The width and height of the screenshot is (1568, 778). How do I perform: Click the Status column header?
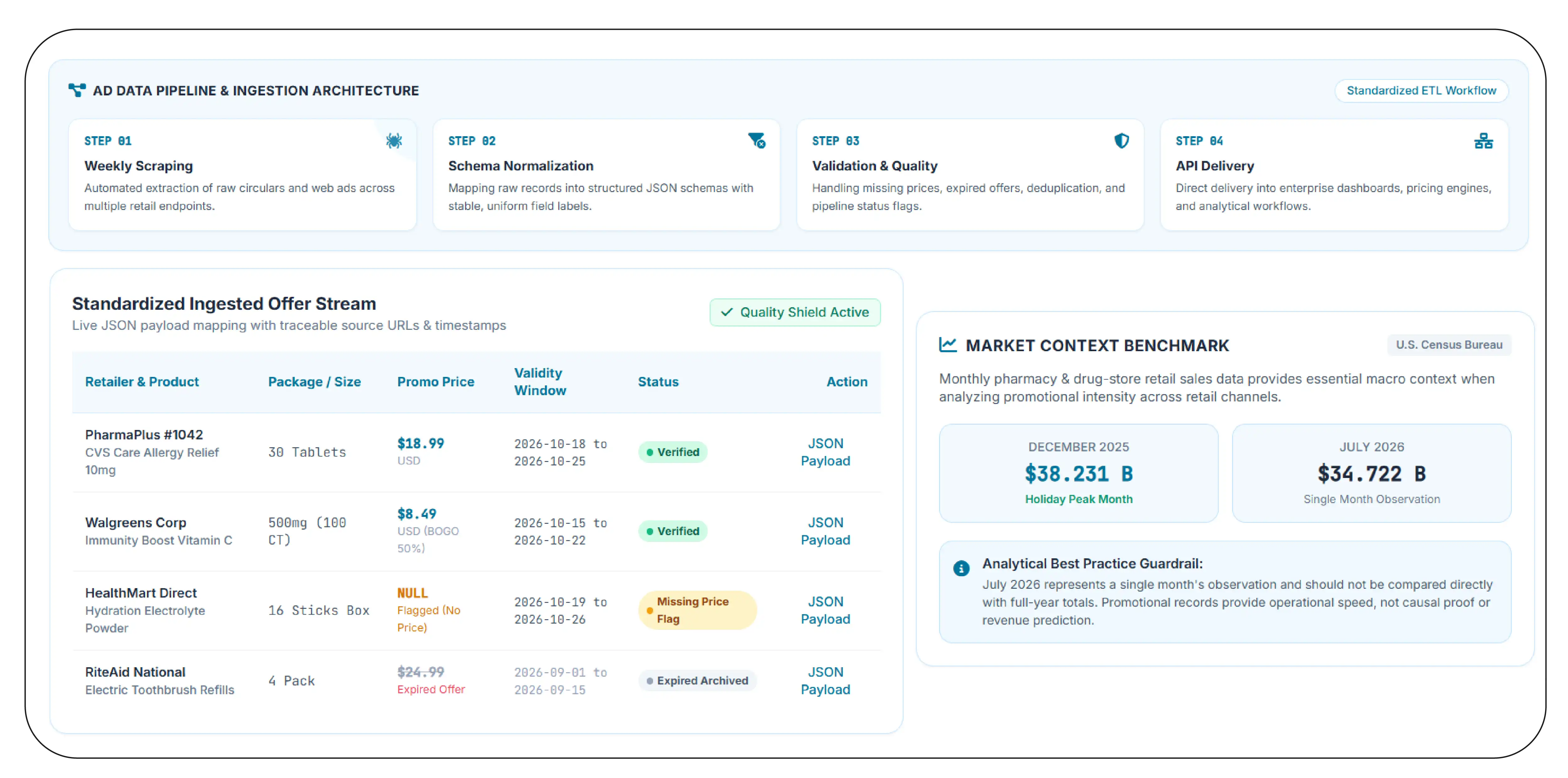(658, 381)
